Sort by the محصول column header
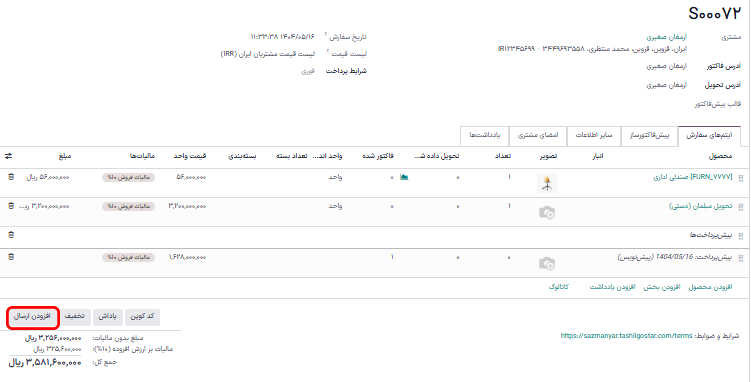 [x=720, y=156]
